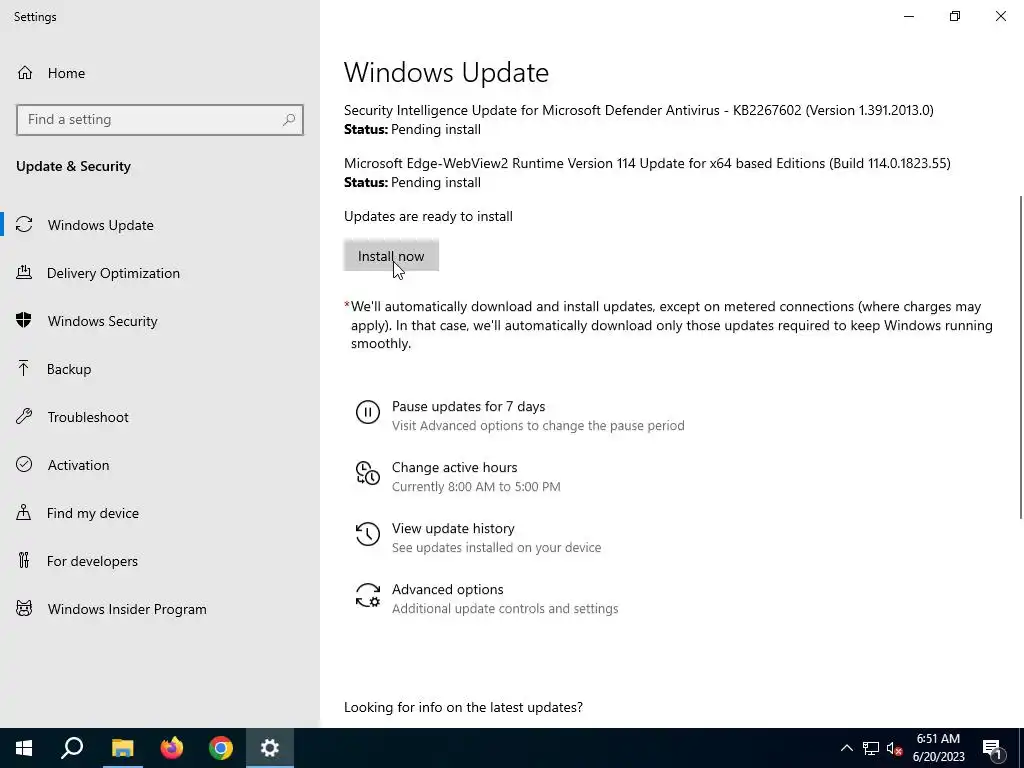The image size is (1024, 768).
Task: Open the Windows Security shield icon
Action: 24,321
